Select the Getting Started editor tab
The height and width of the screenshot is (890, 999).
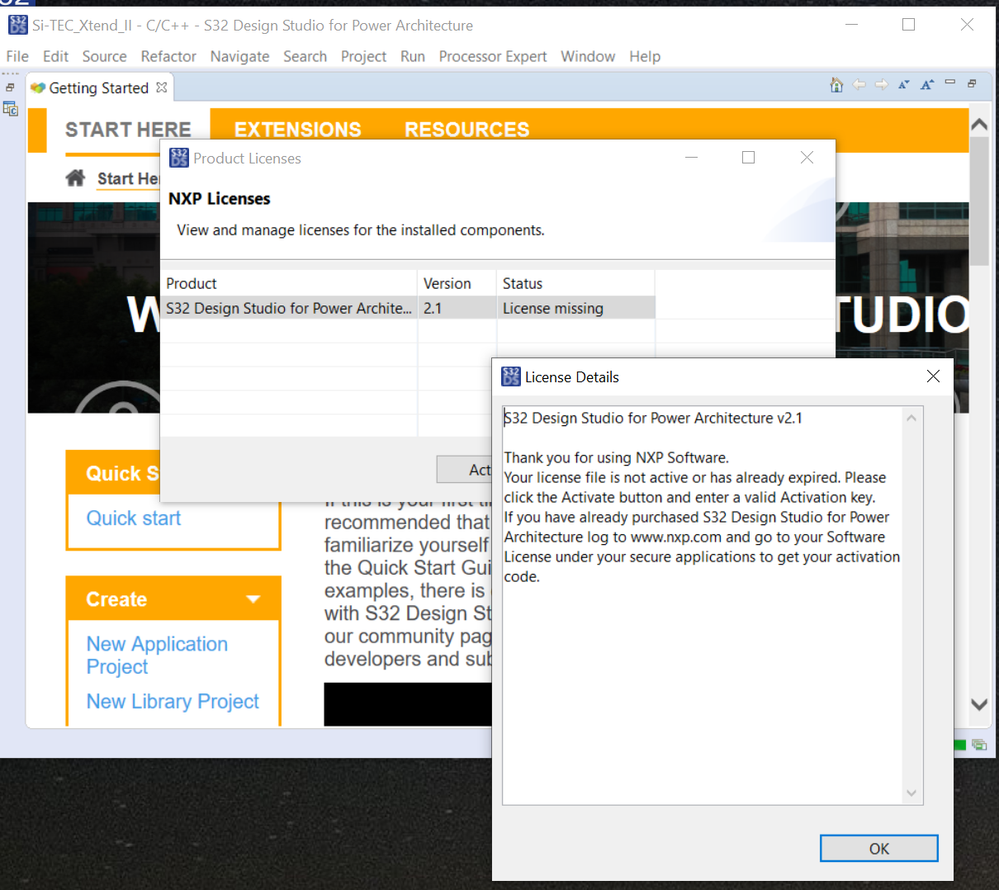point(99,88)
